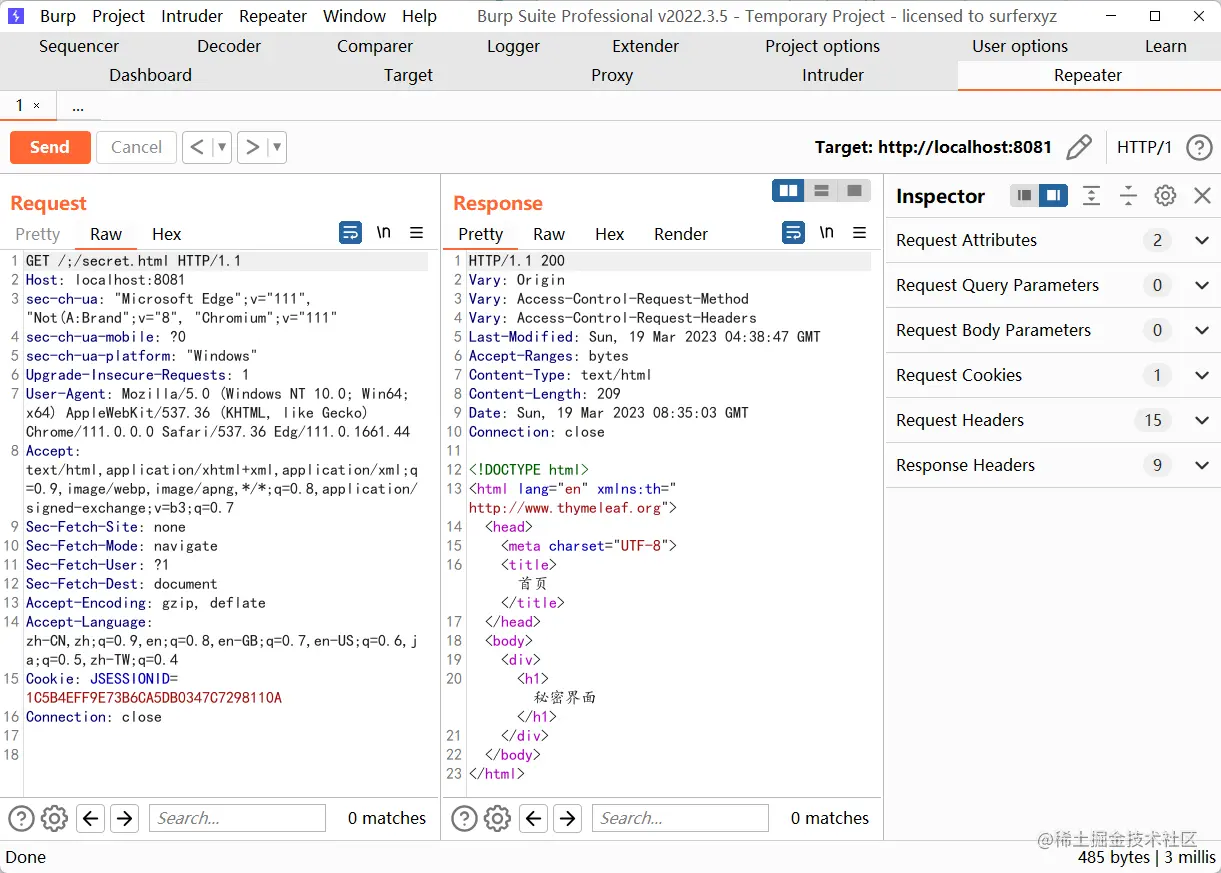This screenshot has height=873, width=1221.
Task: Open HTTP/1 protocol selector
Action: click(1144, 148)
